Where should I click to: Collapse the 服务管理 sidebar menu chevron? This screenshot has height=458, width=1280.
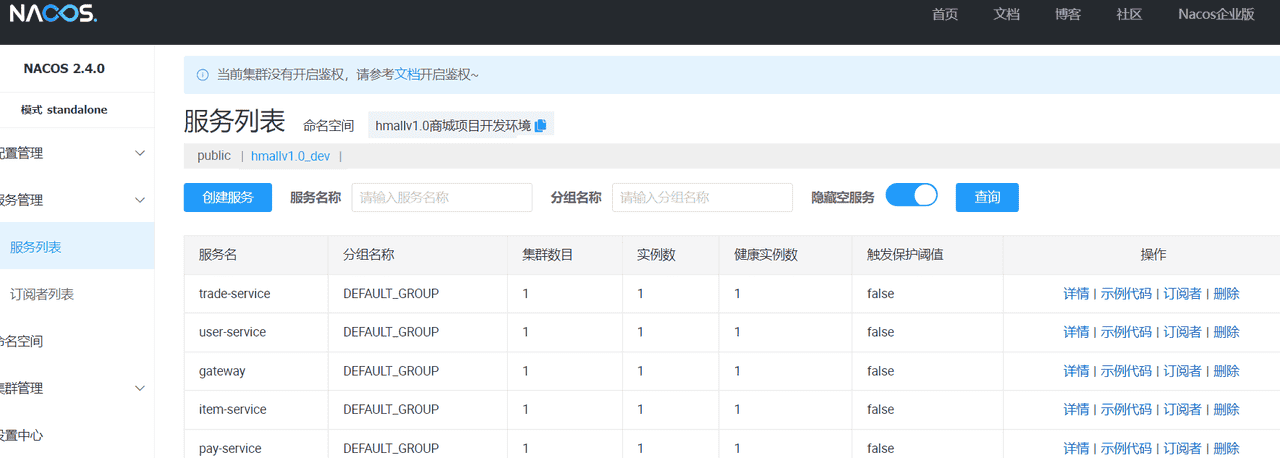coord(140,200)
